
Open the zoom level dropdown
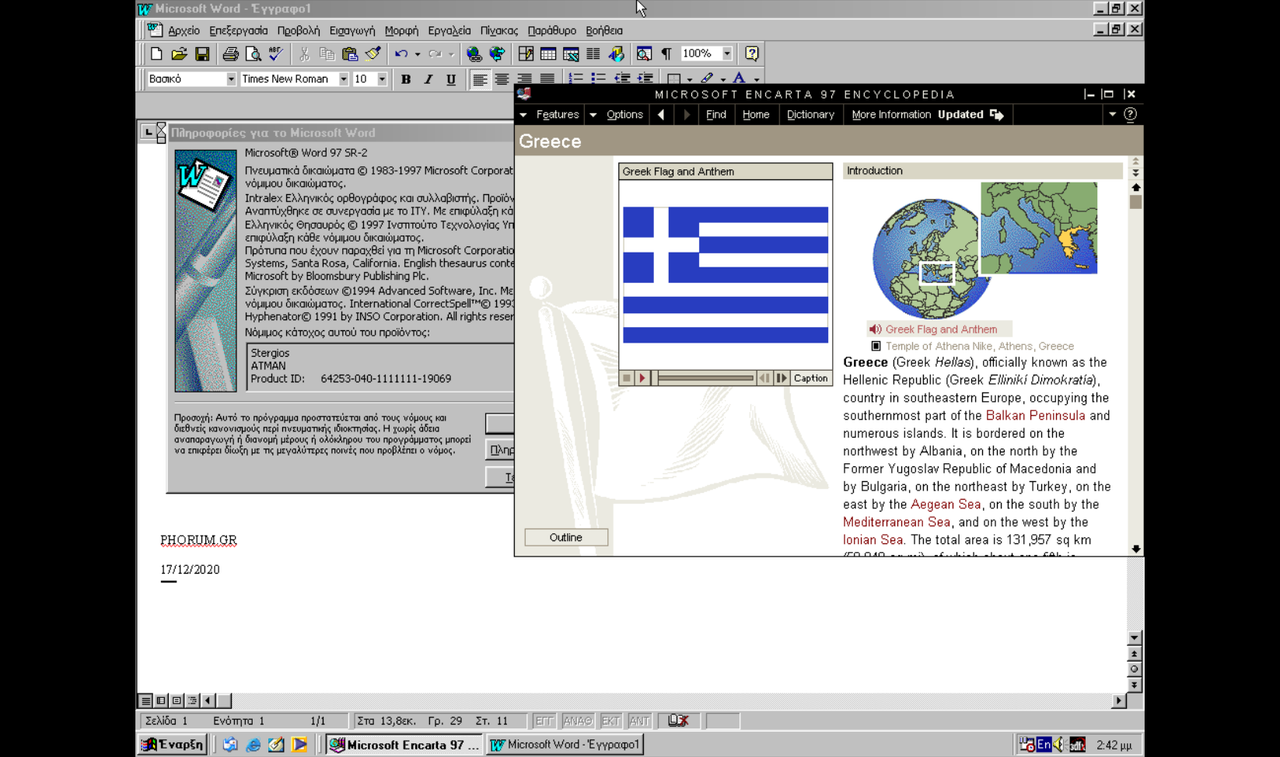727,54
